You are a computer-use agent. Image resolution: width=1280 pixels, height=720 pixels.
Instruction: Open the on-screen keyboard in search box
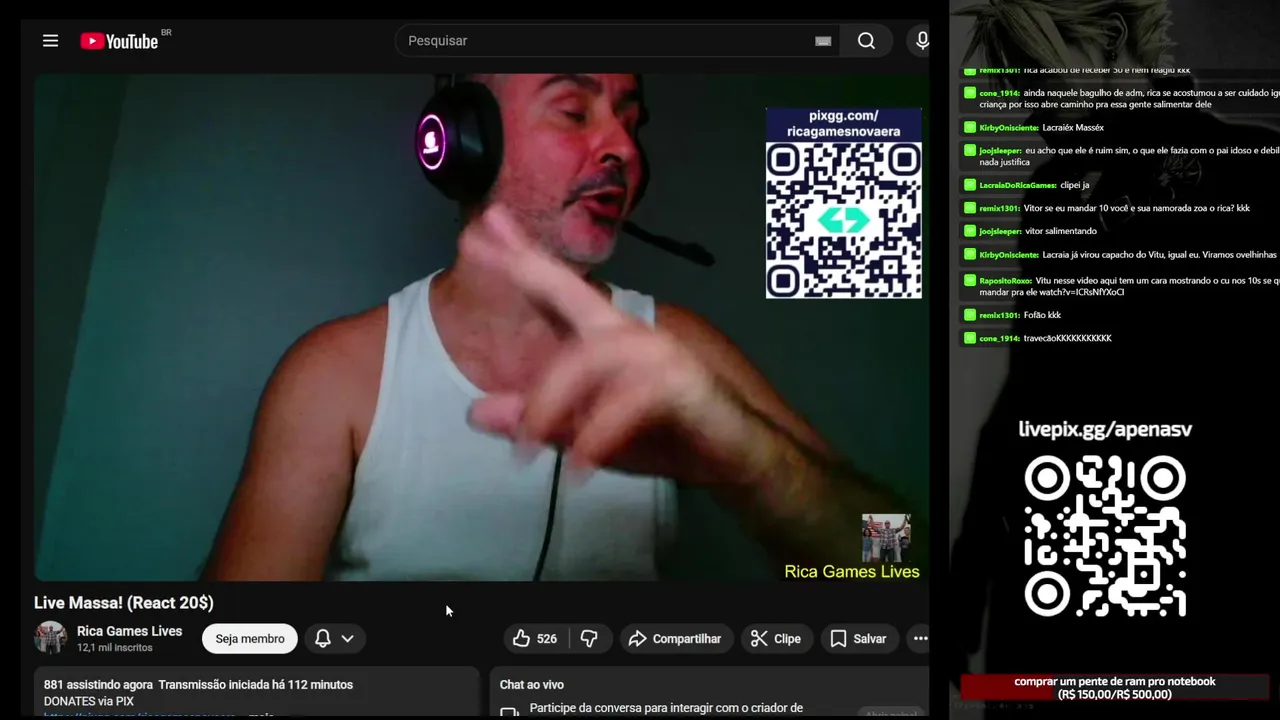pos(823,41)
